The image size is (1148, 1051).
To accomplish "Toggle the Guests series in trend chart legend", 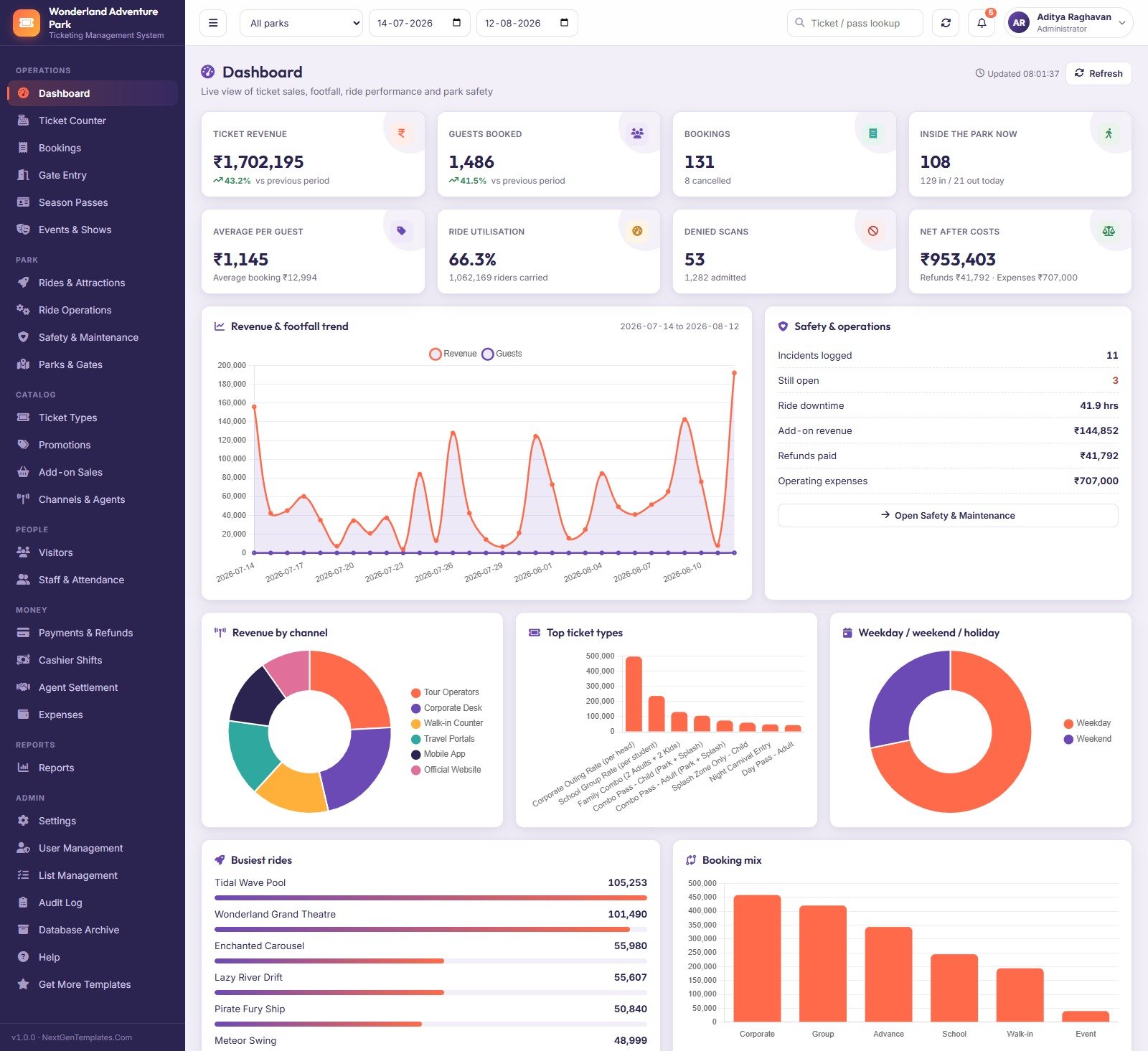I will (x=502, y=354).
